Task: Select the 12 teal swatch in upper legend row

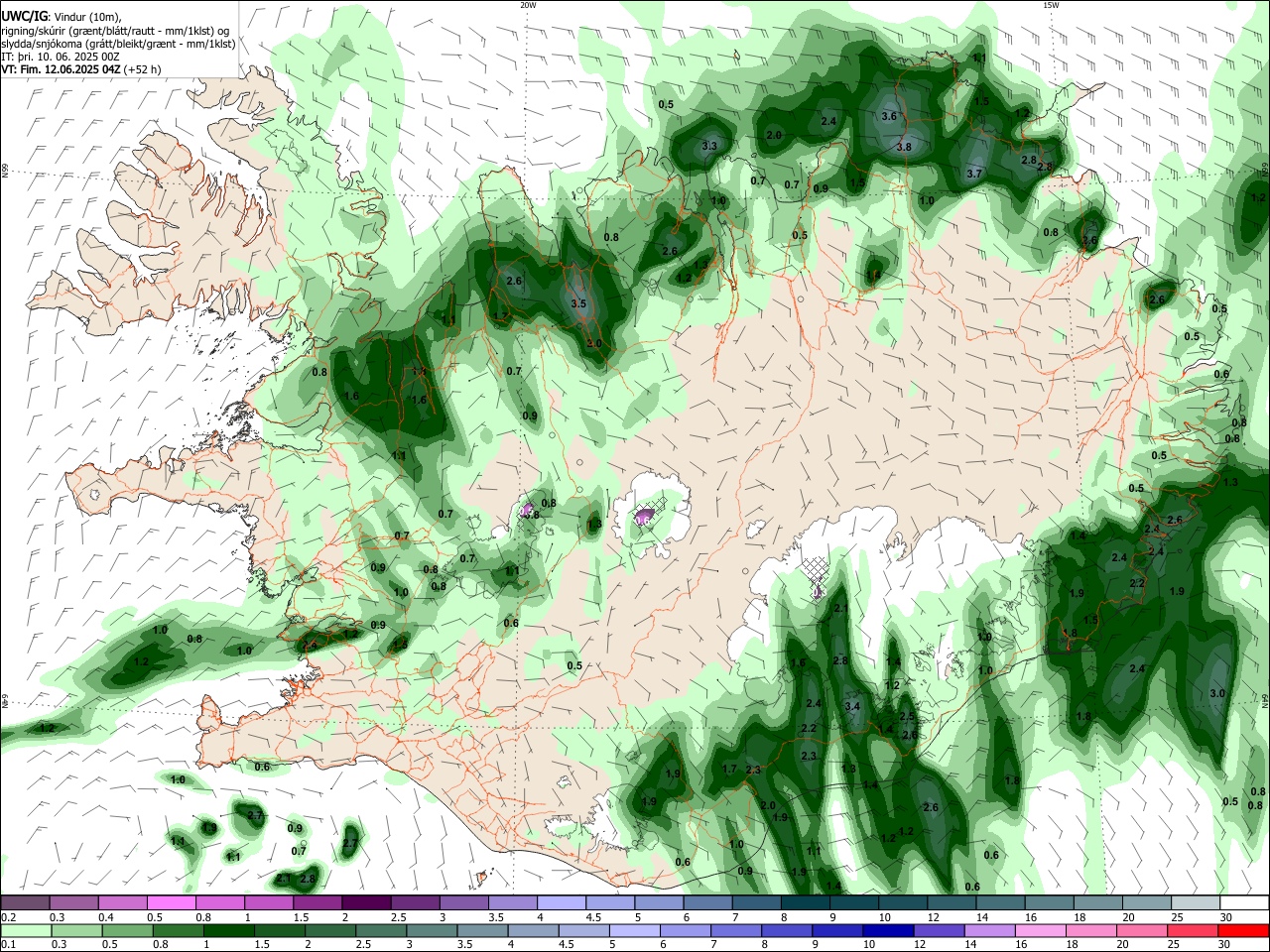Action: point(951,903)
